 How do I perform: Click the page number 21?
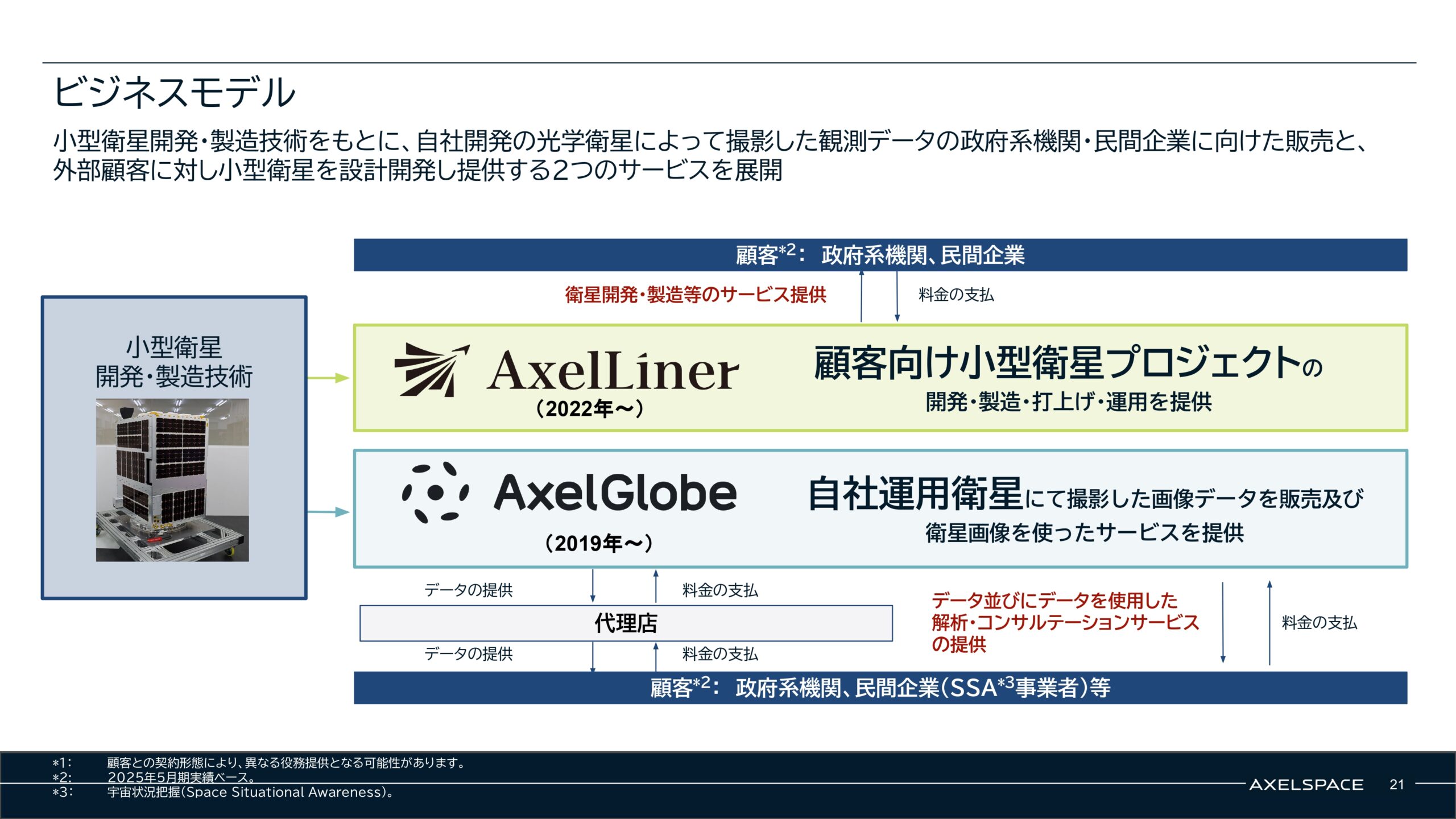[x=1397, y=785]
